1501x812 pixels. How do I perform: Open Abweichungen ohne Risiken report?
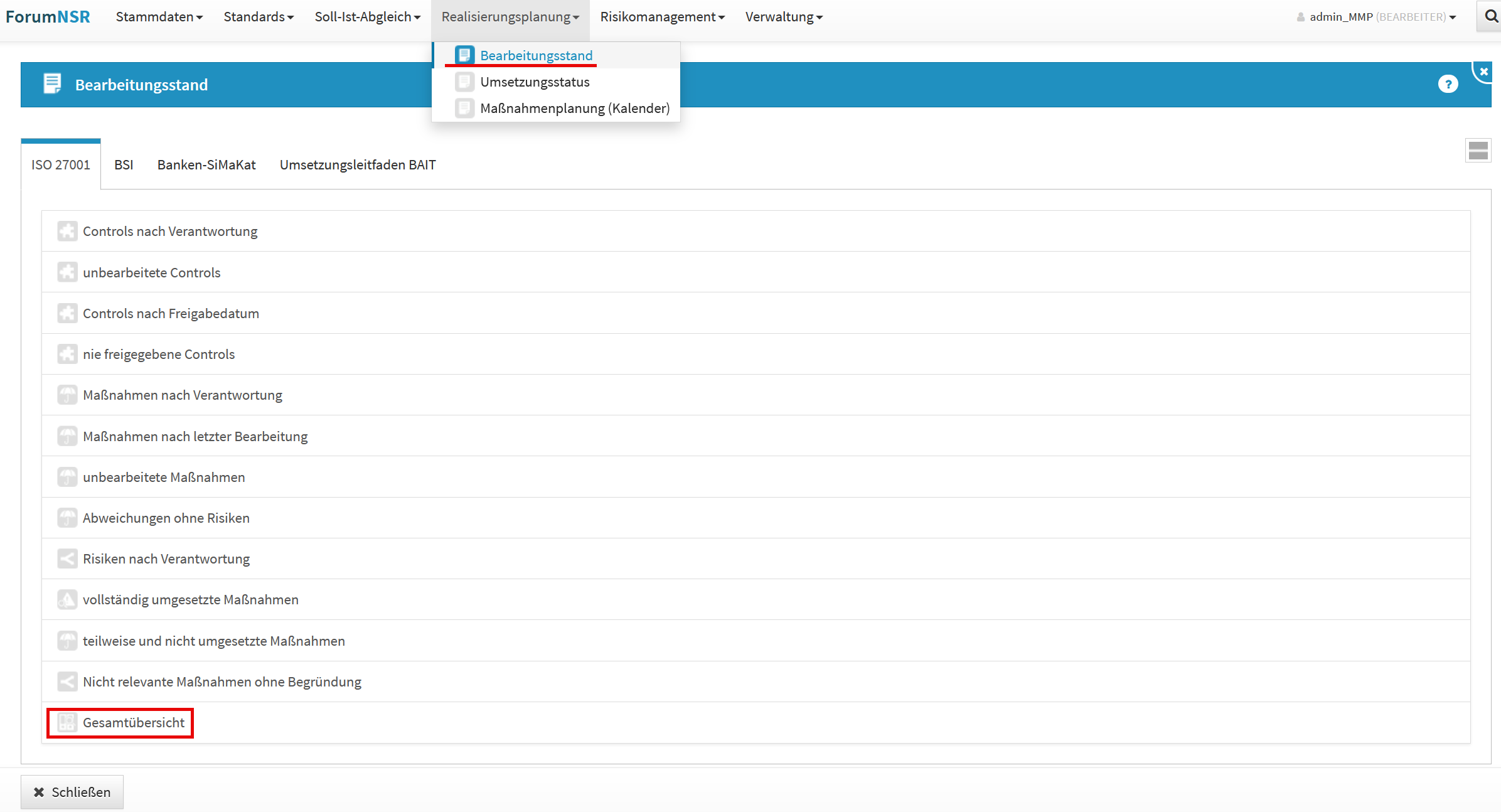pos(166,518)
